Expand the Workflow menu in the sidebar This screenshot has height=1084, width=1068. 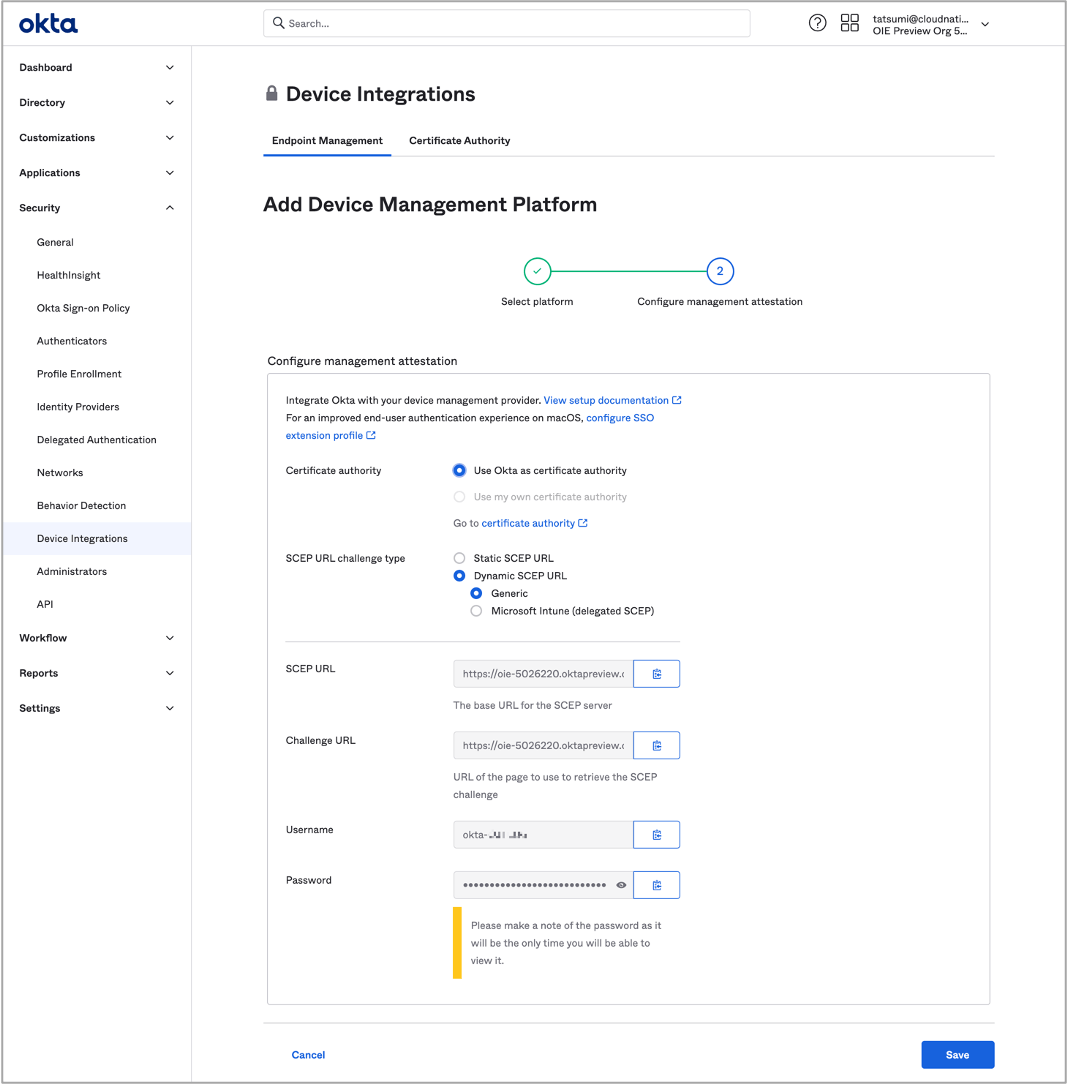click(95, 637)
